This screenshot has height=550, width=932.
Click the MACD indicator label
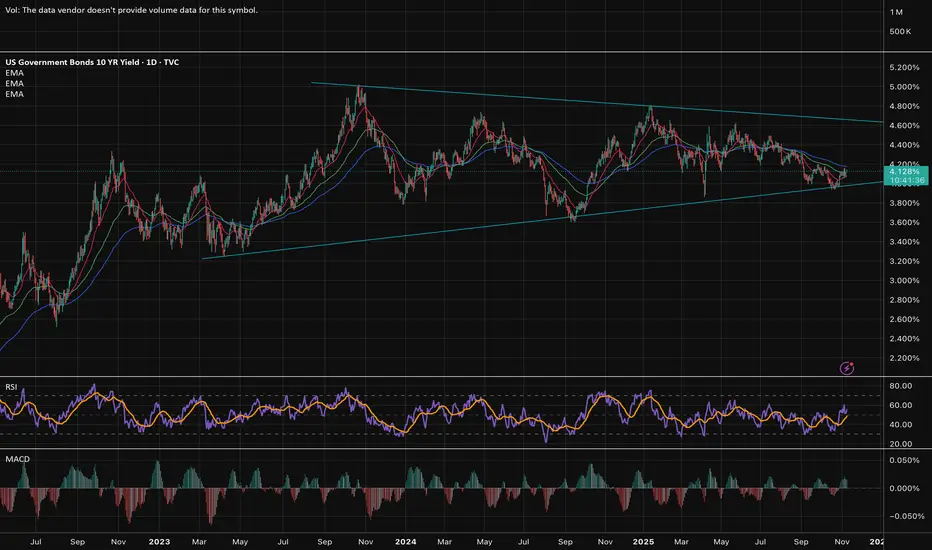16,456
